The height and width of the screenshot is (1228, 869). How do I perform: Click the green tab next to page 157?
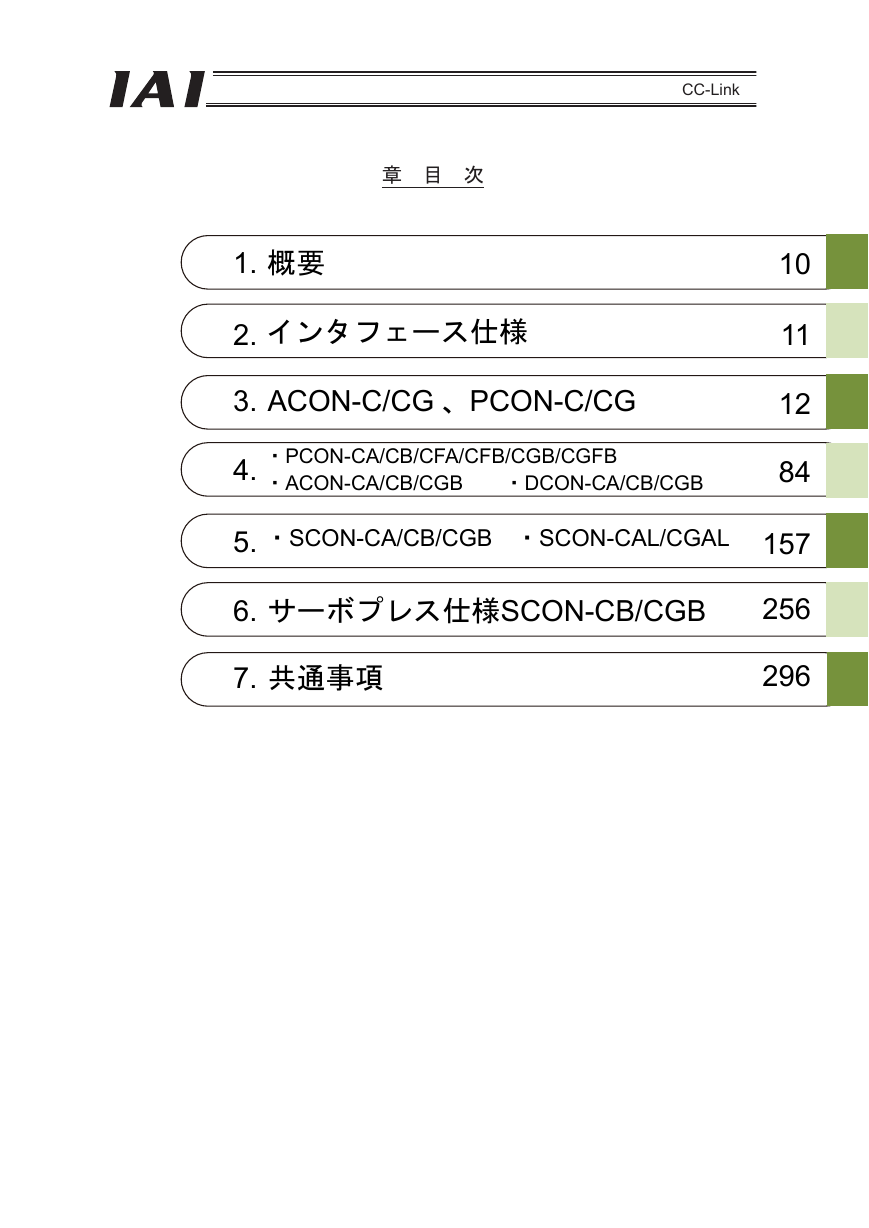tap(847, 540)
